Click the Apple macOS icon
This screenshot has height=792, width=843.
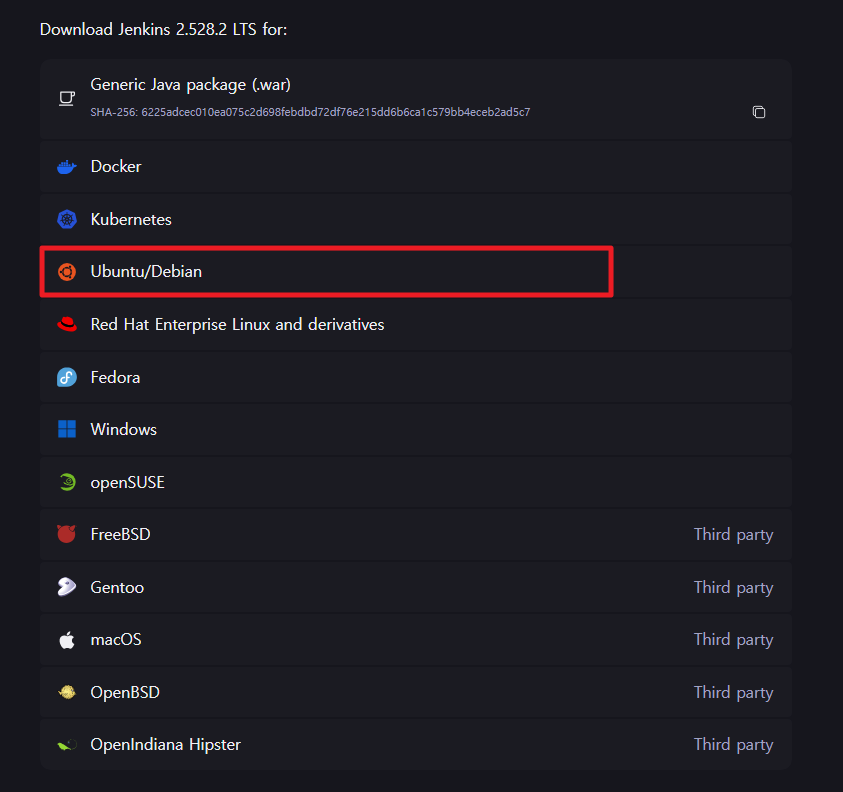[67, 640]
